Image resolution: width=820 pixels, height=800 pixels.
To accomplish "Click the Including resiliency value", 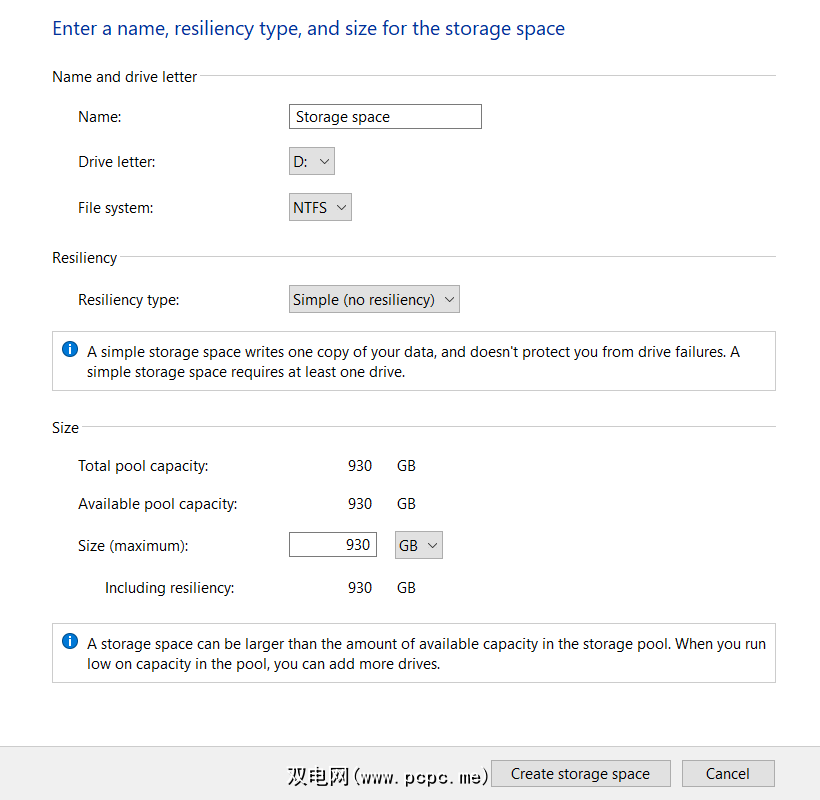I will tap(360, 588).
